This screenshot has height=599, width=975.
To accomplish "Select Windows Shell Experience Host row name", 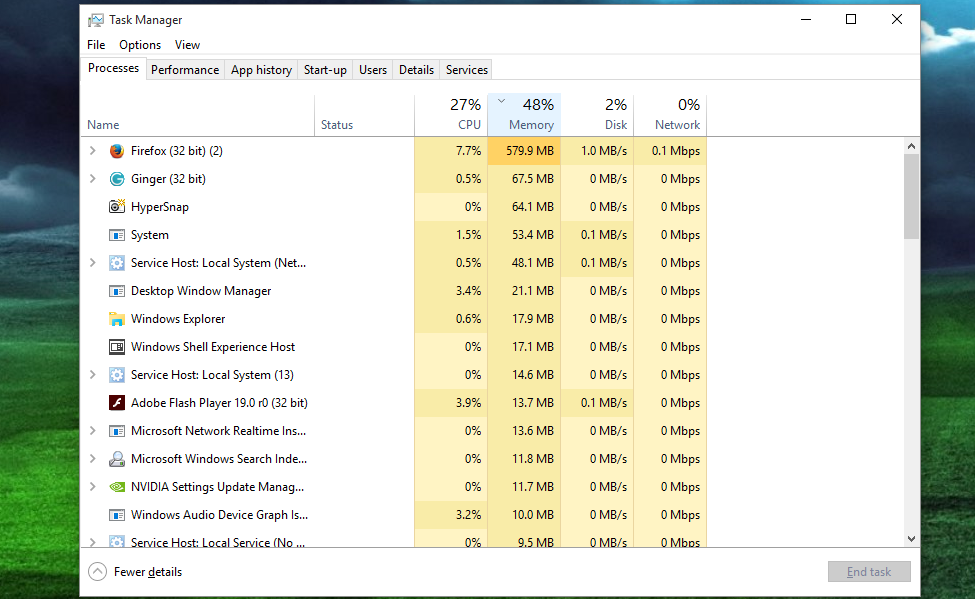I will click(x=213, y=347).
